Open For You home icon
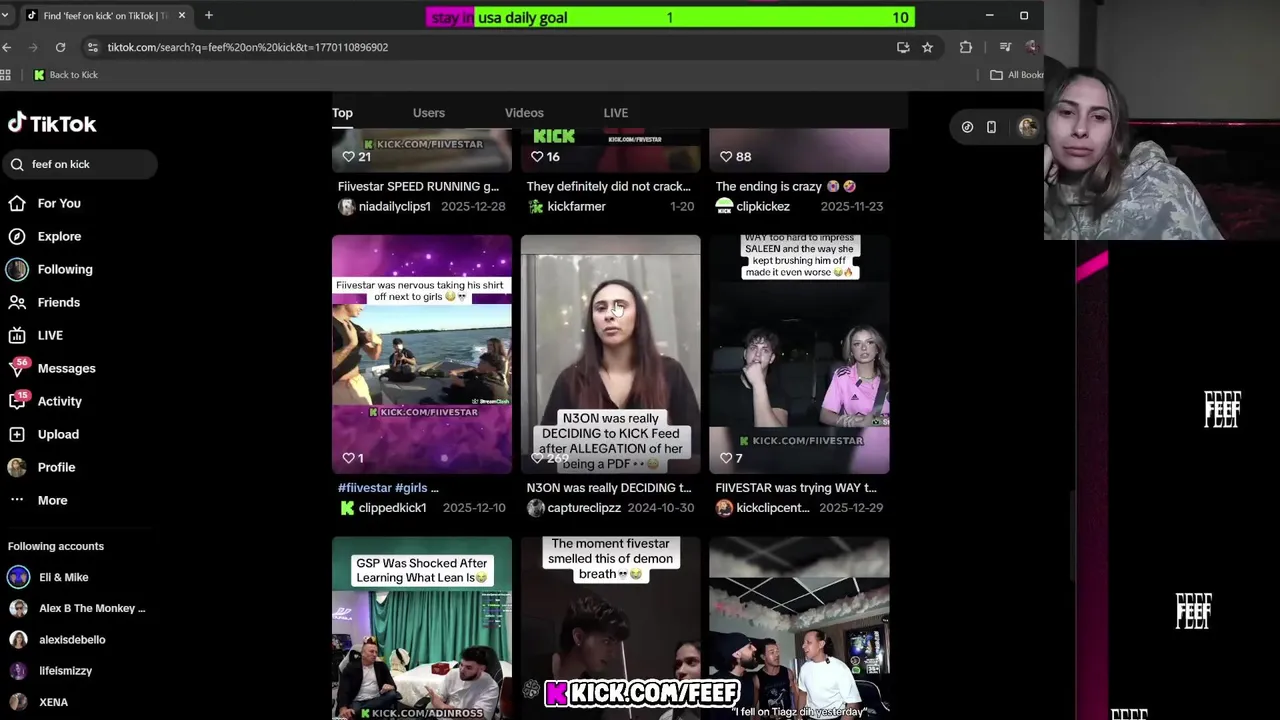Viewport: 1280px width, 720px height. coord(17,203)
